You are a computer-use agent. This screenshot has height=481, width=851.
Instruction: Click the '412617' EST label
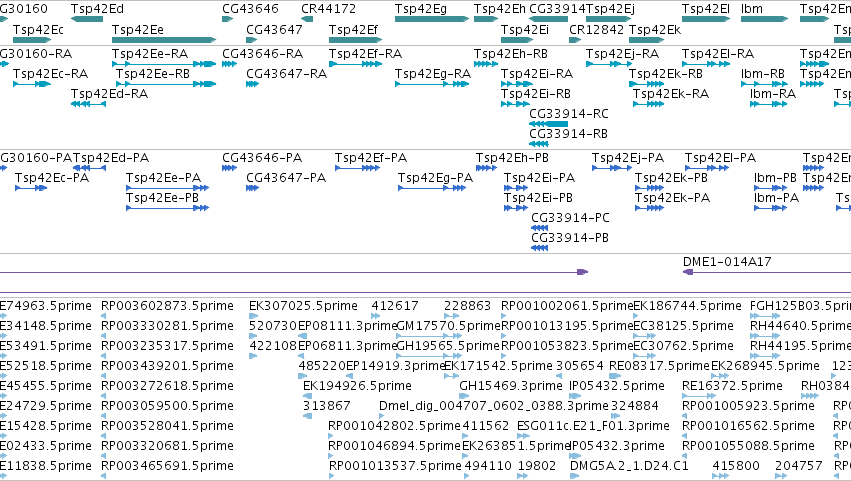click(395, 306)
